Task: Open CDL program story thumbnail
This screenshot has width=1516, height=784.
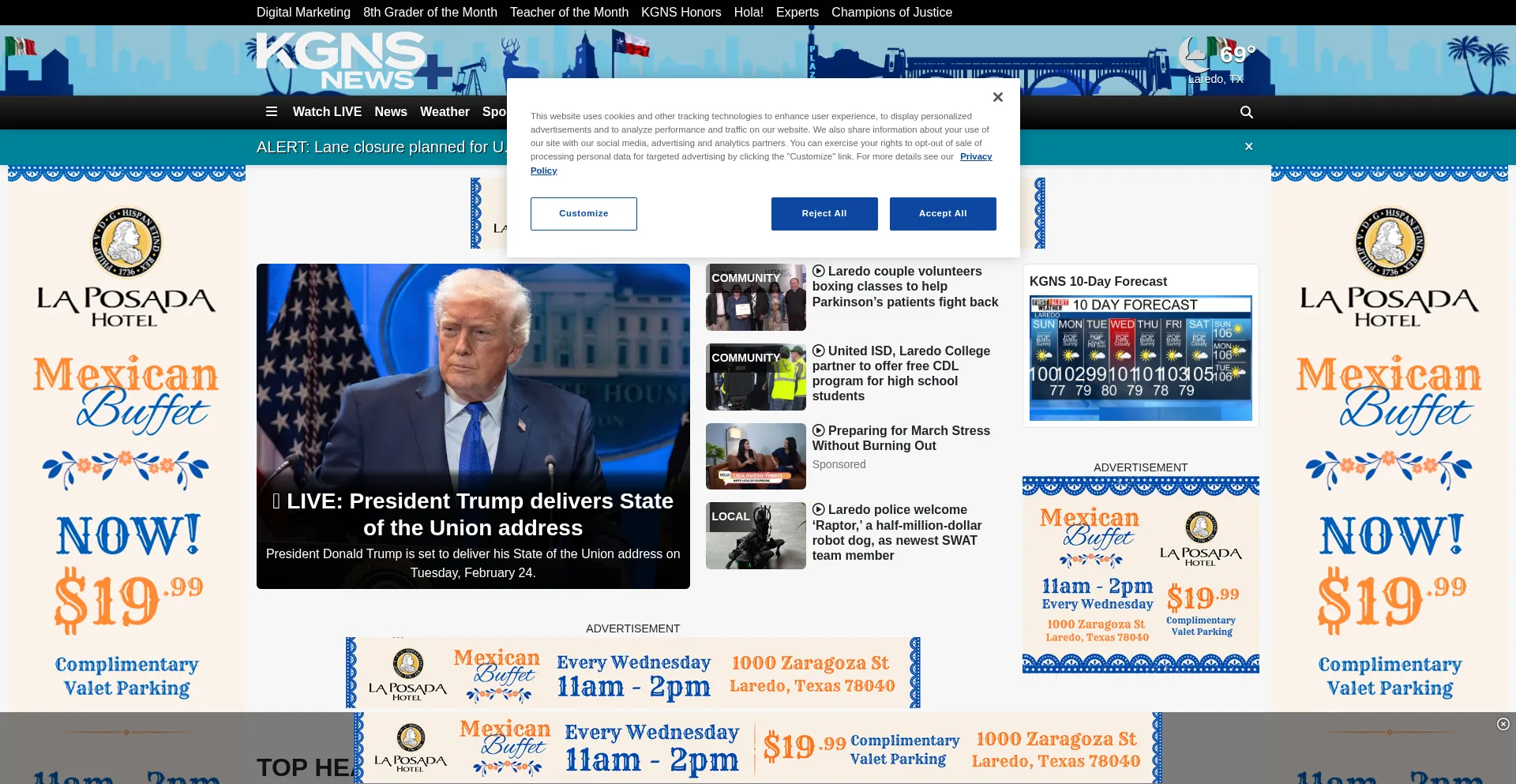Action: pos(756,377)
